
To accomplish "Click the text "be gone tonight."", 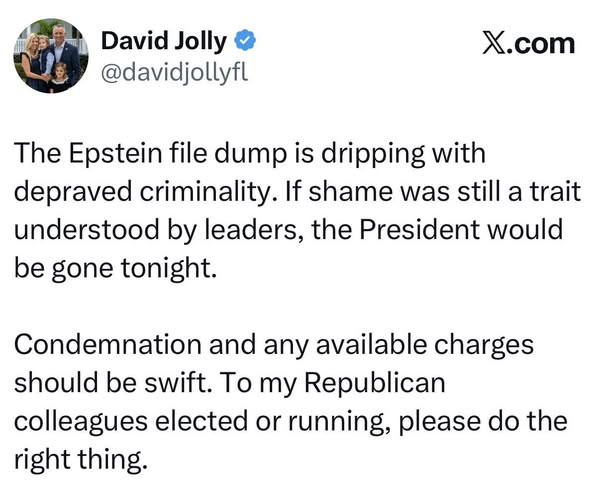I will pos(115,267).
